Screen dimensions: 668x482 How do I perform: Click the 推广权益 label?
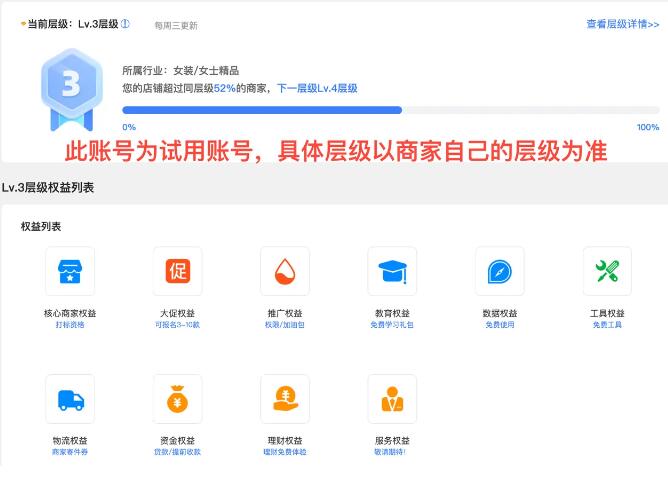285,313
